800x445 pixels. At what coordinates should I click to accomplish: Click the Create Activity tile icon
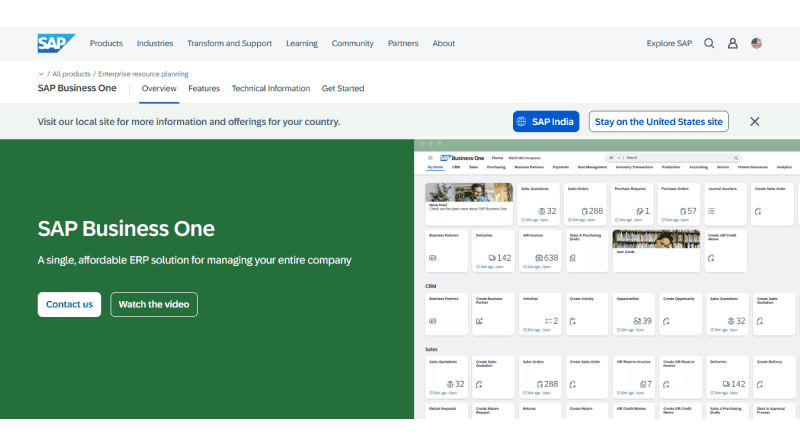(572, 322)
